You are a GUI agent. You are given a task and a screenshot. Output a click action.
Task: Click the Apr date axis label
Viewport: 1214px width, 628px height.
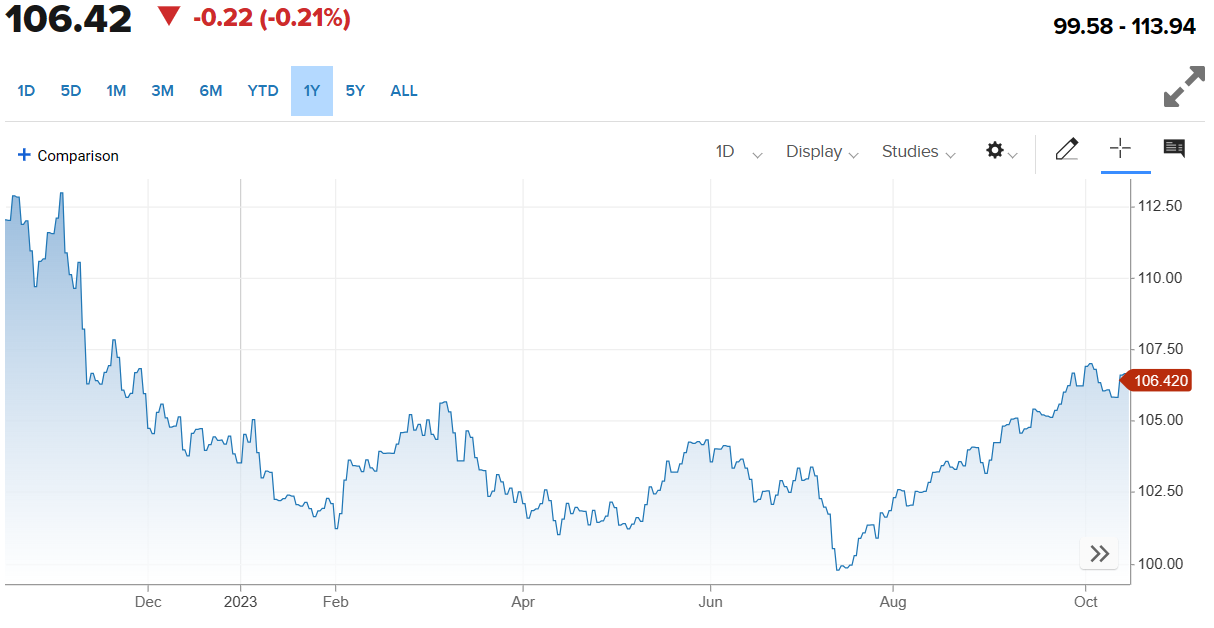[523, 601]
